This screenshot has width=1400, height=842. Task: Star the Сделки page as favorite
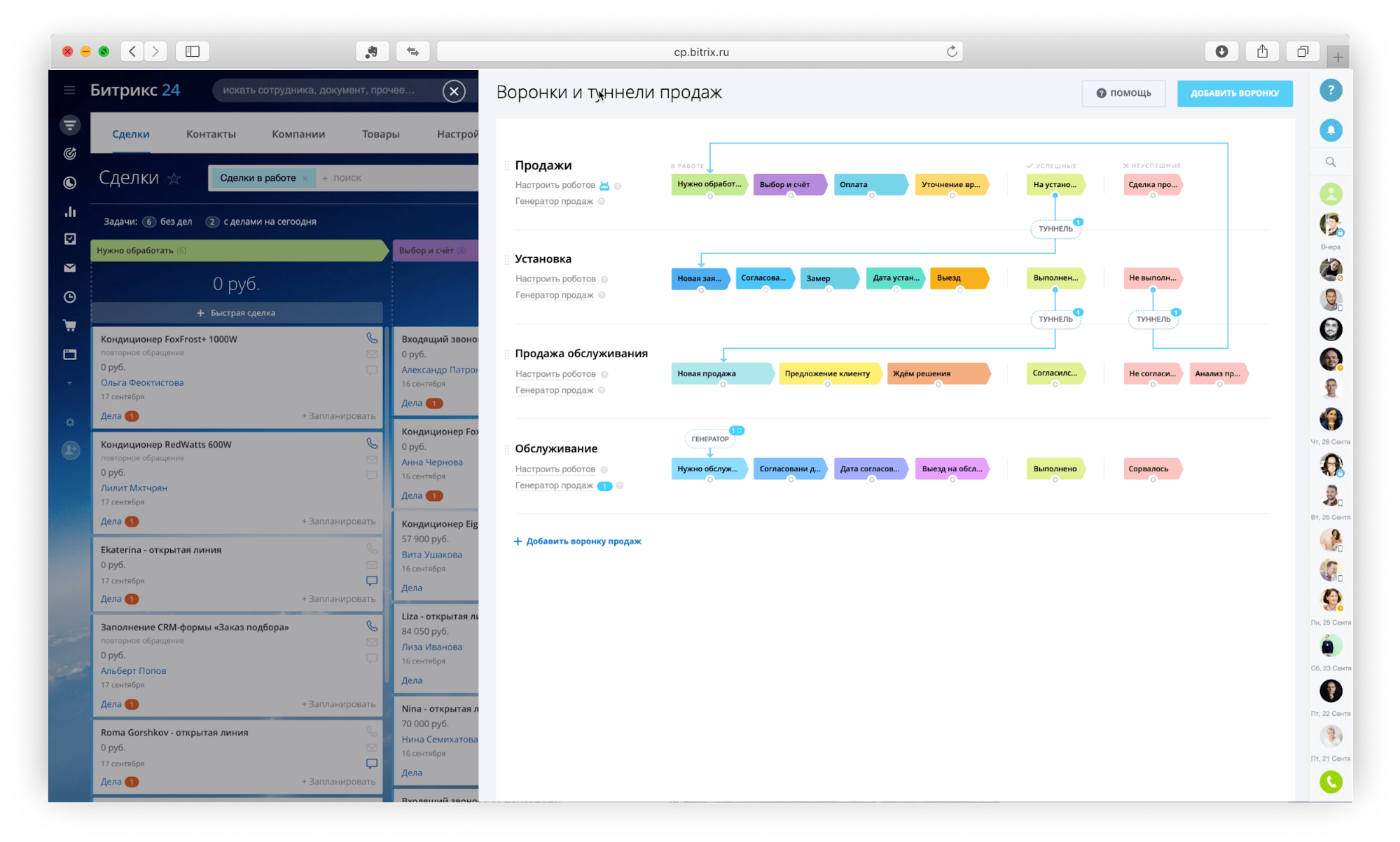point(174,179)
